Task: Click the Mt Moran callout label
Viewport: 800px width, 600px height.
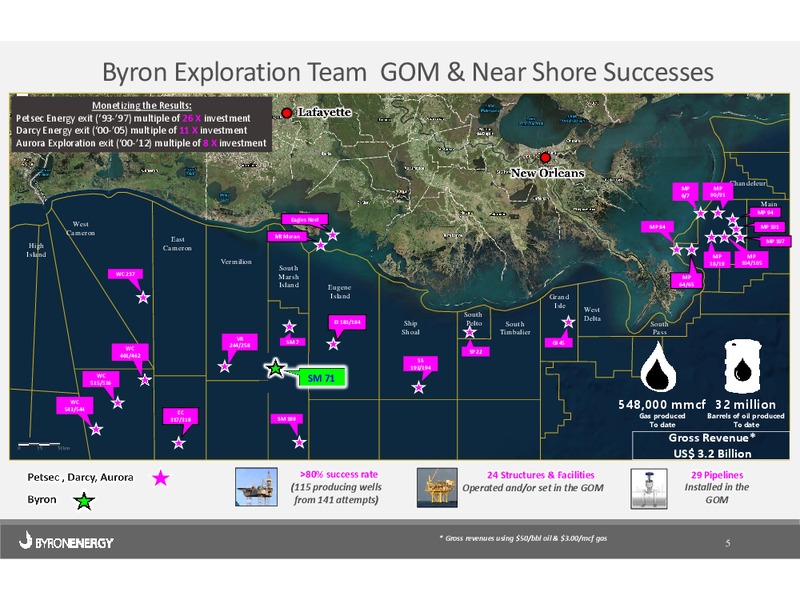Action: [287, 236]
